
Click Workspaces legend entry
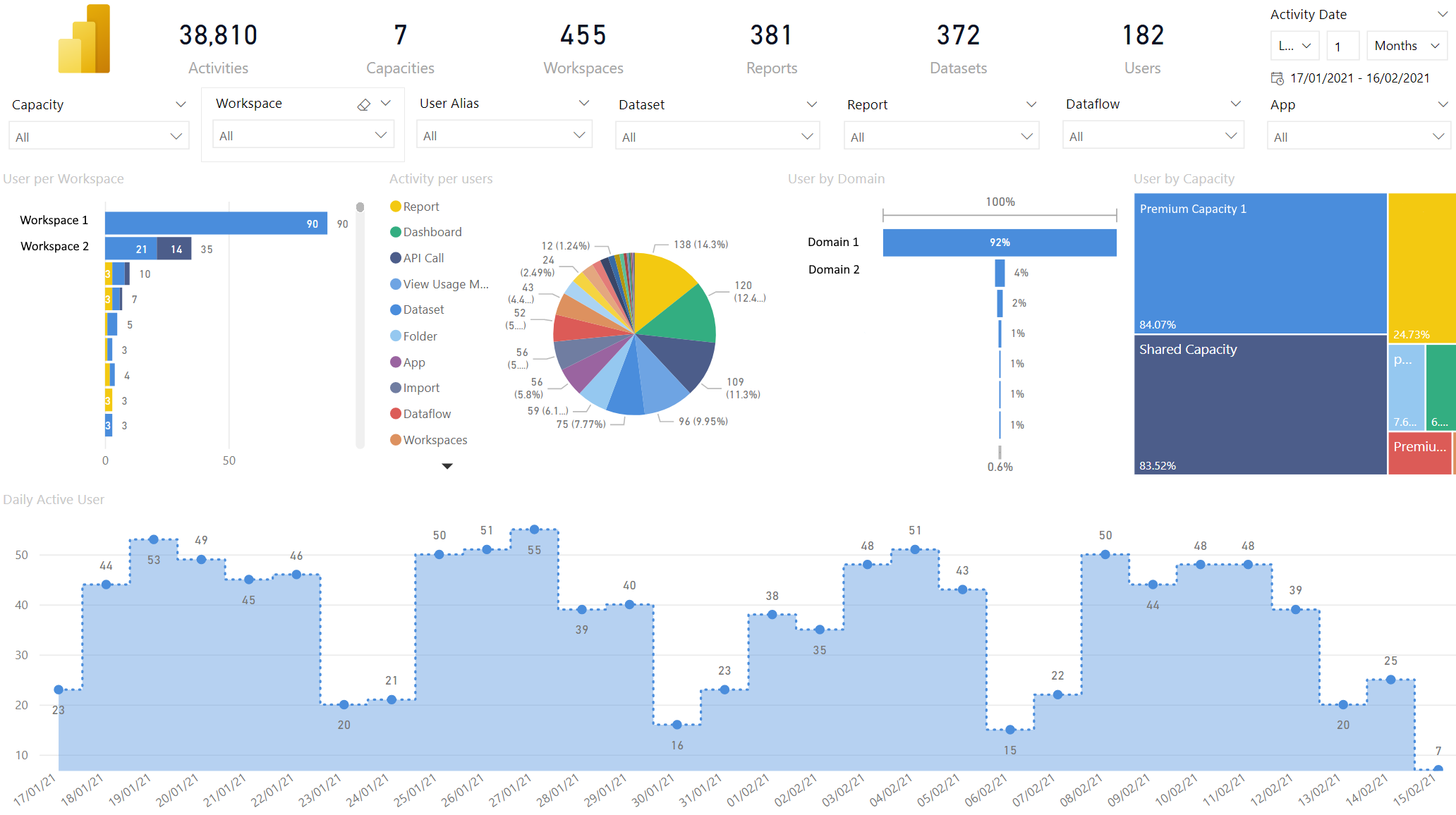428,440
